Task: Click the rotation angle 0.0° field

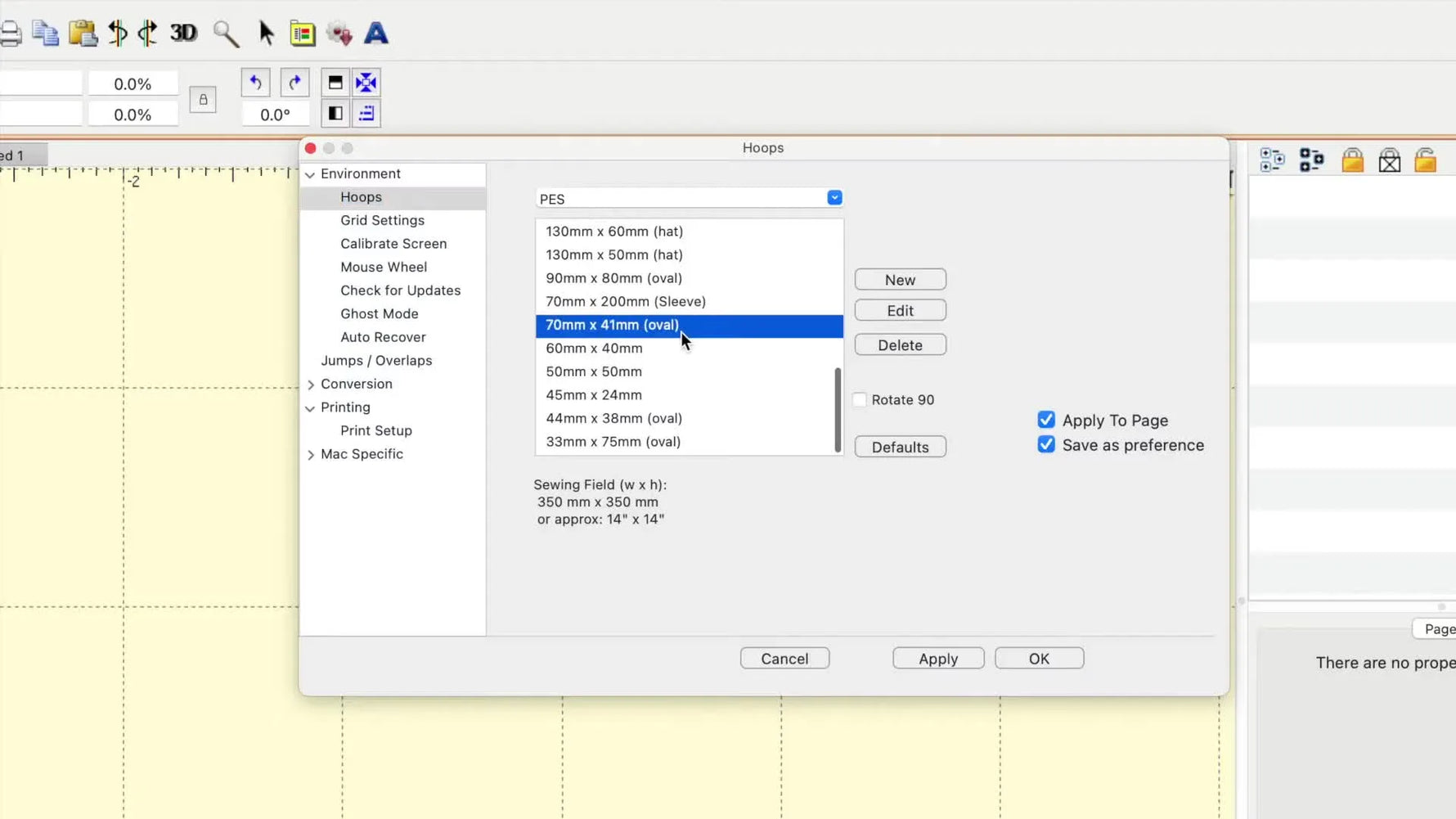Action: point(275,115)
